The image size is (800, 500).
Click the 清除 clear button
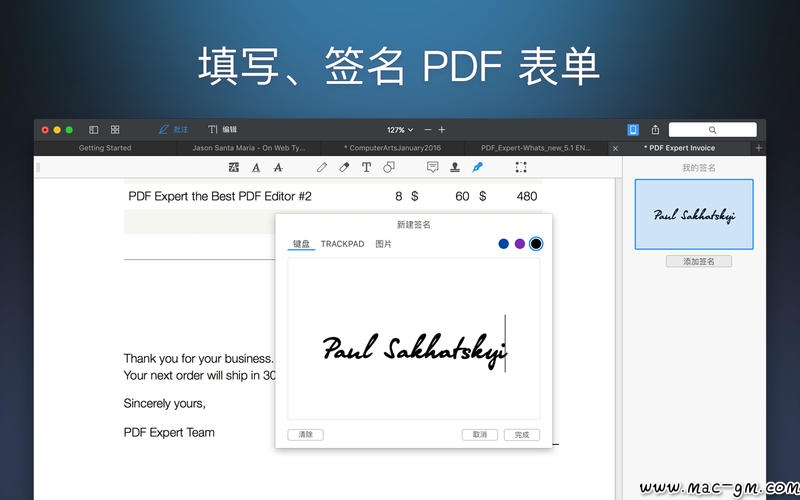point(306,435)
